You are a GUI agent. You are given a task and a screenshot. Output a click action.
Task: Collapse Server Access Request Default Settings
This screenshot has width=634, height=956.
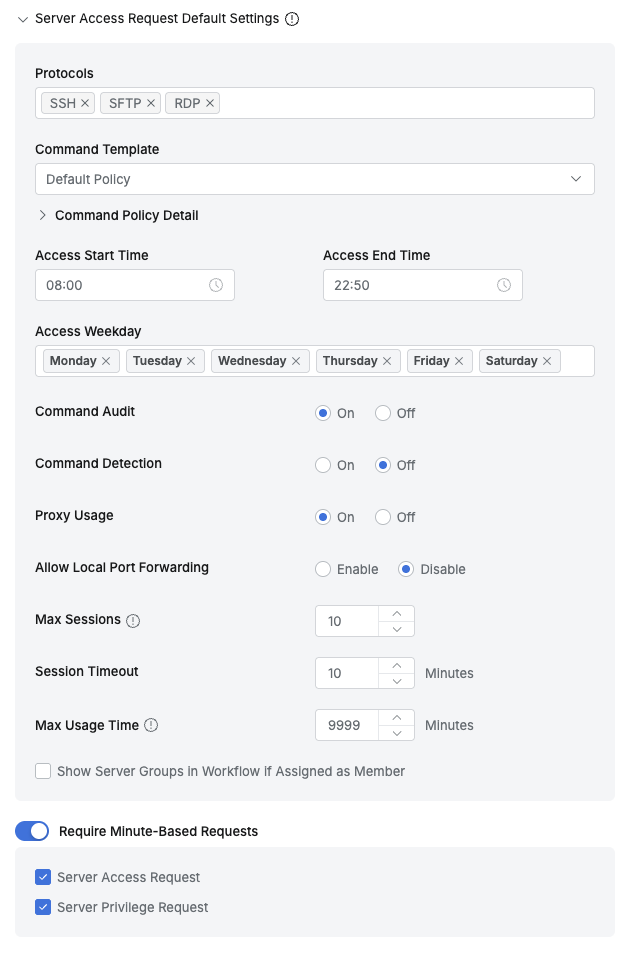(x=23, y=19)
